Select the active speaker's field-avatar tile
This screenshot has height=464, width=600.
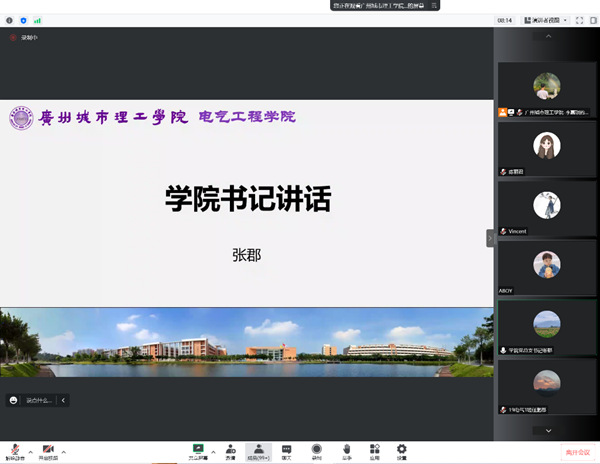(547, 328)
